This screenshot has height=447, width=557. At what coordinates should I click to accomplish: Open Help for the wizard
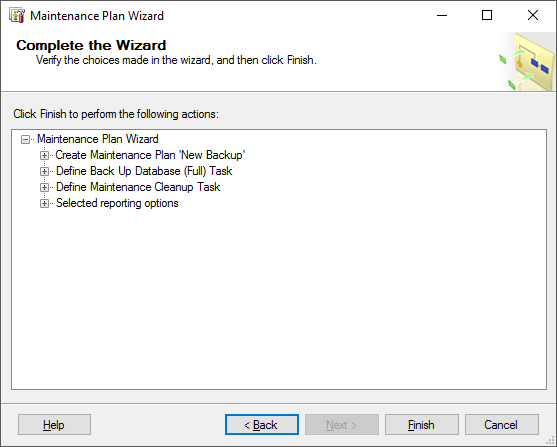coord(54,425)
